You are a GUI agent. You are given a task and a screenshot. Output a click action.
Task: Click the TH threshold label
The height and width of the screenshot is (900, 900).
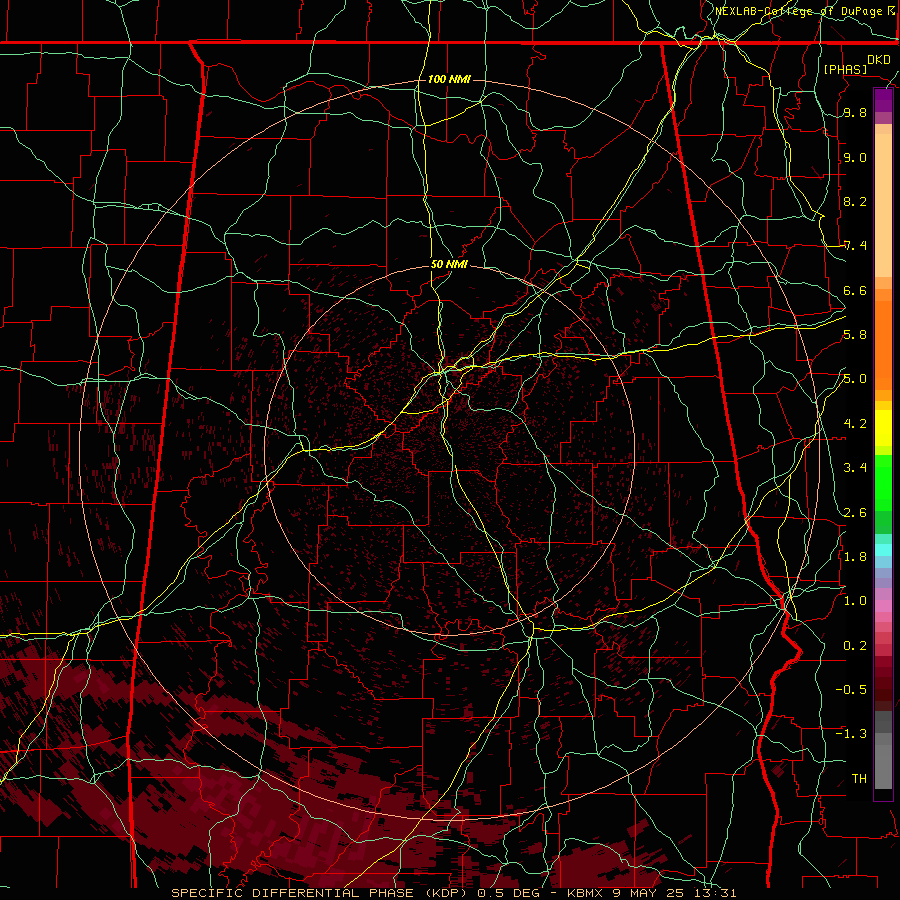859,779
